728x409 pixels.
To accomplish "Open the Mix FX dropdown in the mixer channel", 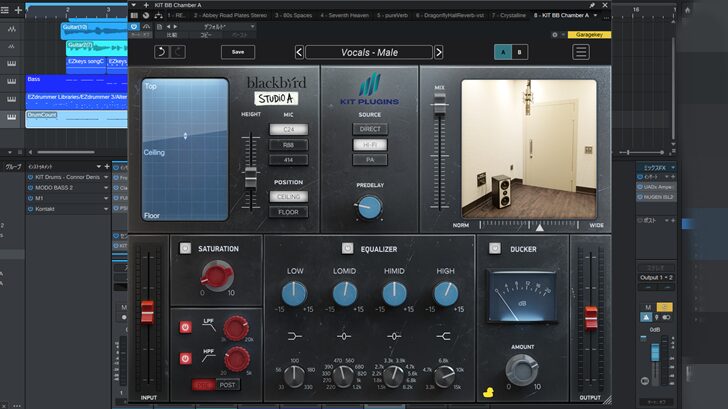I will (673, 168).
